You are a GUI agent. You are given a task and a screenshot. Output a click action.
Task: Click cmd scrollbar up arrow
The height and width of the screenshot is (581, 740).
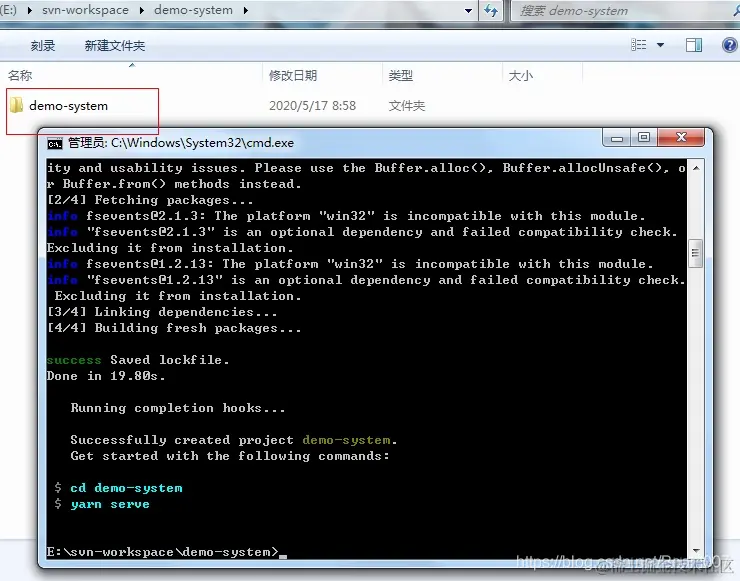(x=696, y=168)
